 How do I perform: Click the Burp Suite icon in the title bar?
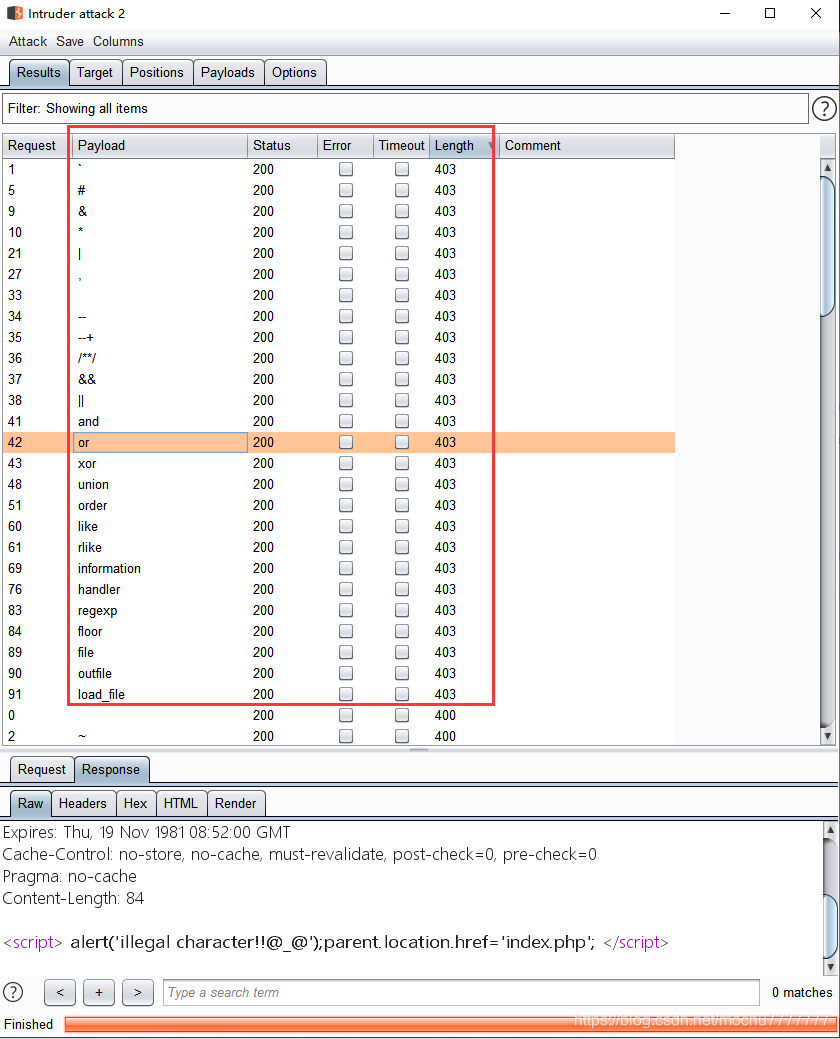[15, 13]
